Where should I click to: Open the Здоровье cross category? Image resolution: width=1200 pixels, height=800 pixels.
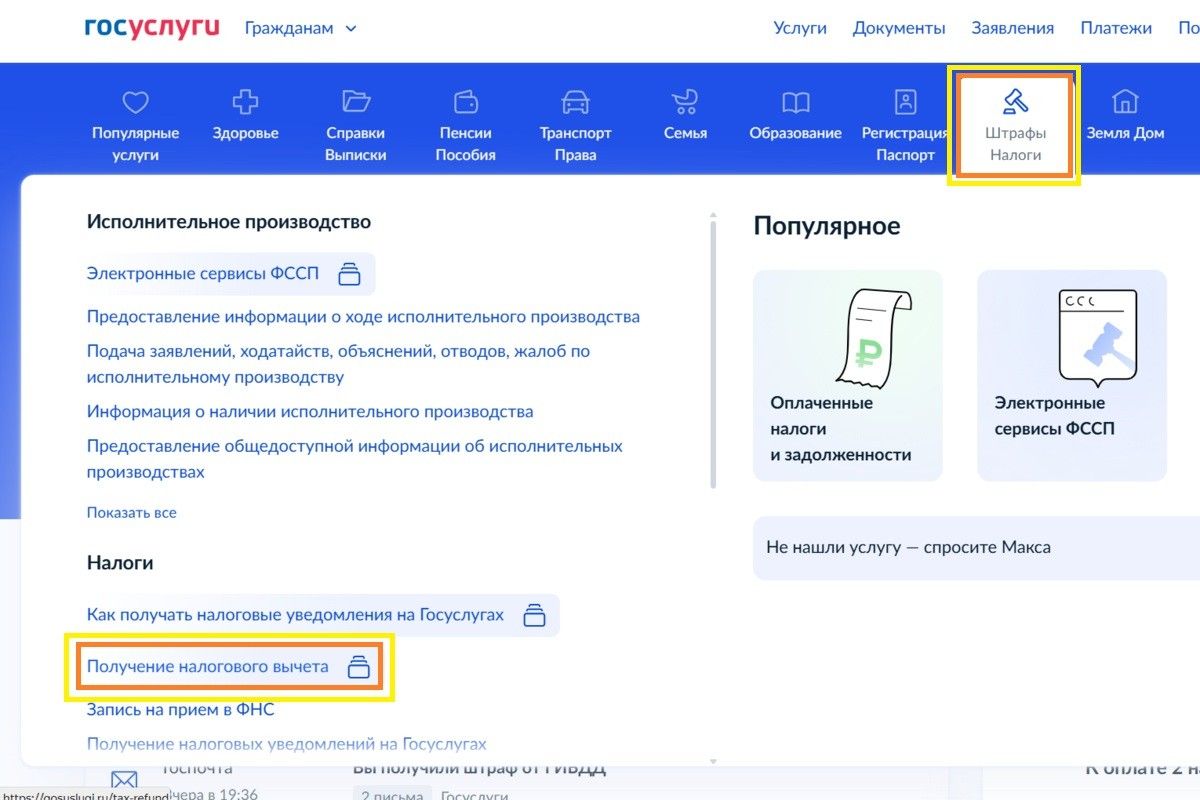click(x=245, y=116)
